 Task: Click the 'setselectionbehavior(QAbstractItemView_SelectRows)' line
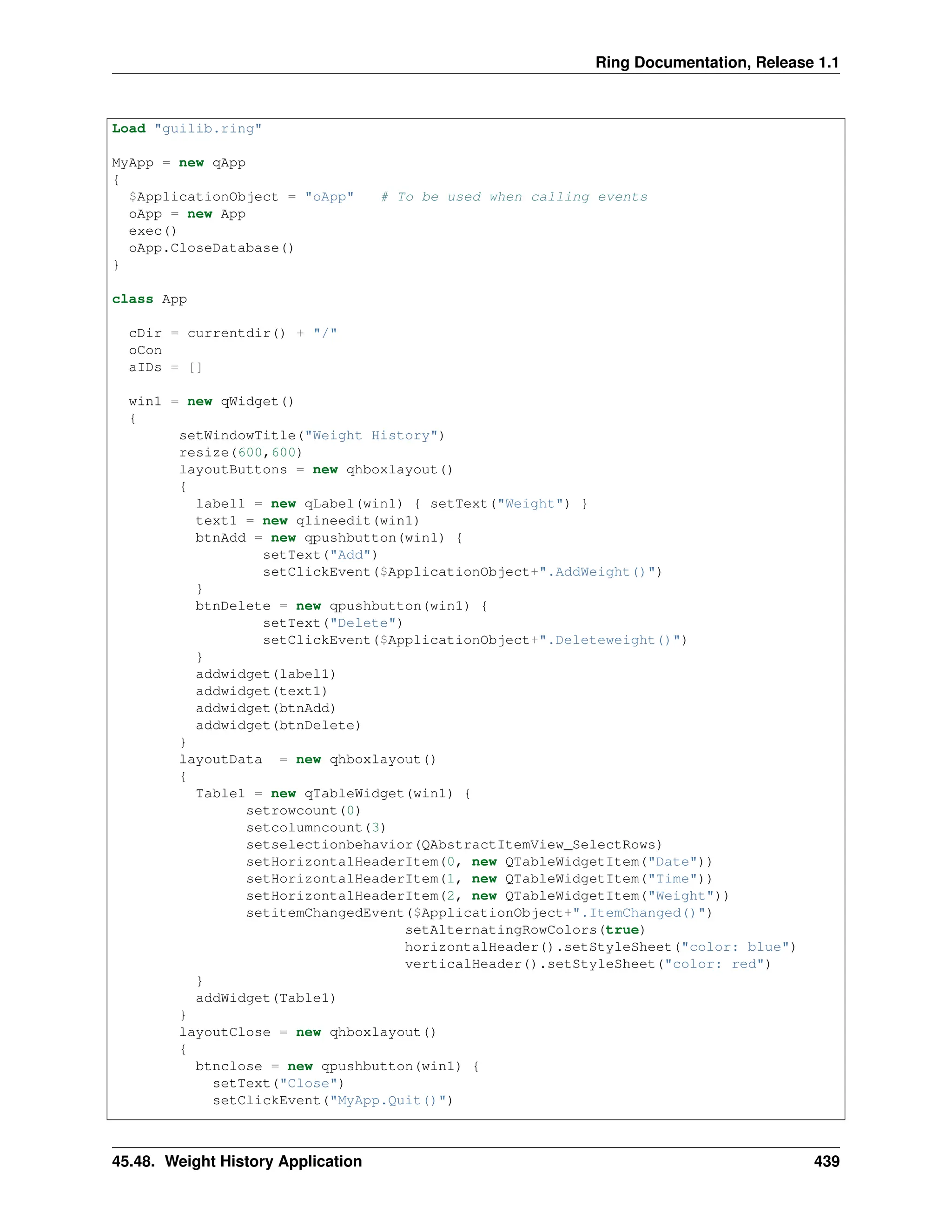[x=454, y=845]
